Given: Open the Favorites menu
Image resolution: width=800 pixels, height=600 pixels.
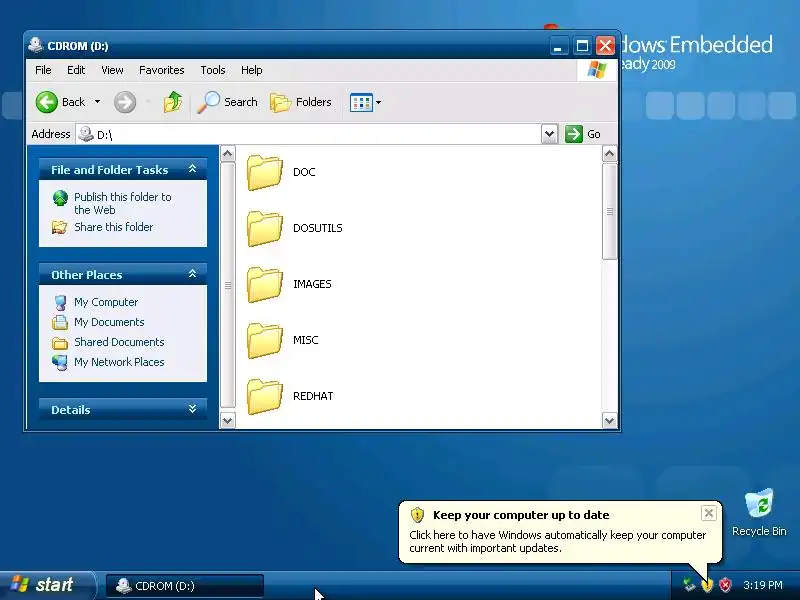Looking at the screenshot, I should [x=162, y=70].
